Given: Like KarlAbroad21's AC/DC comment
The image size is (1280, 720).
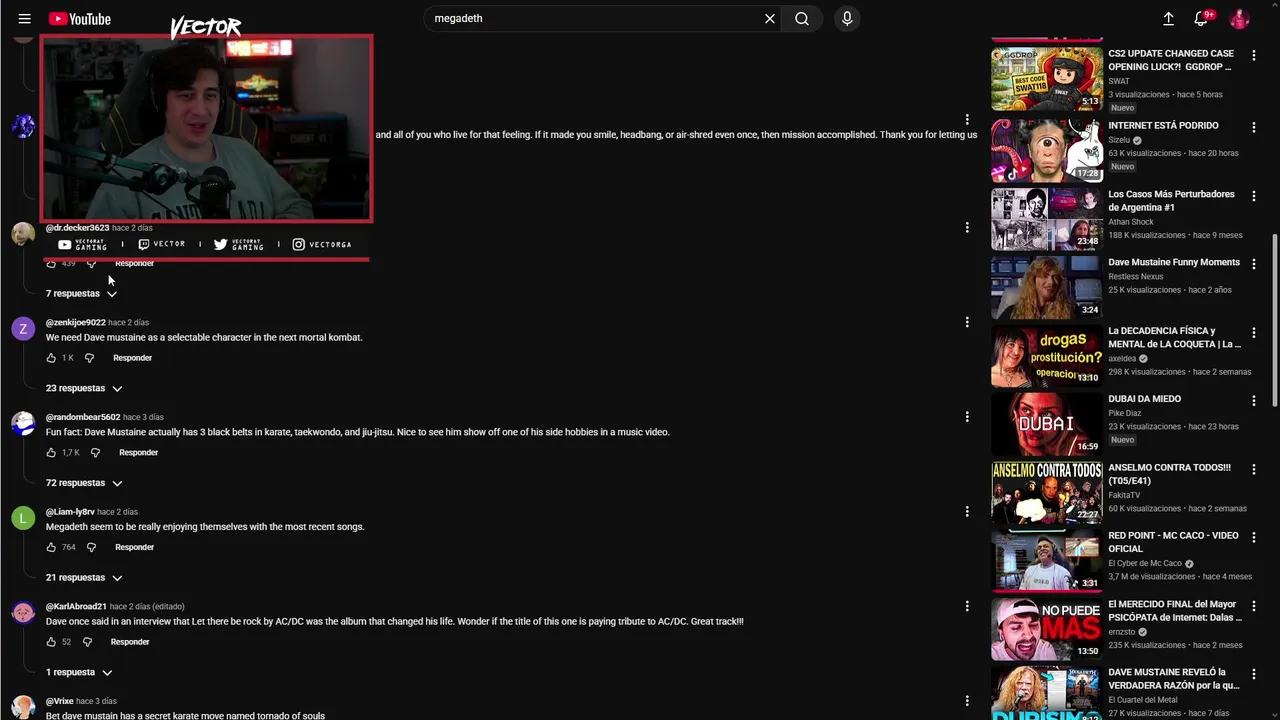Looking at the screenshot, I should [x=51, y=642].
